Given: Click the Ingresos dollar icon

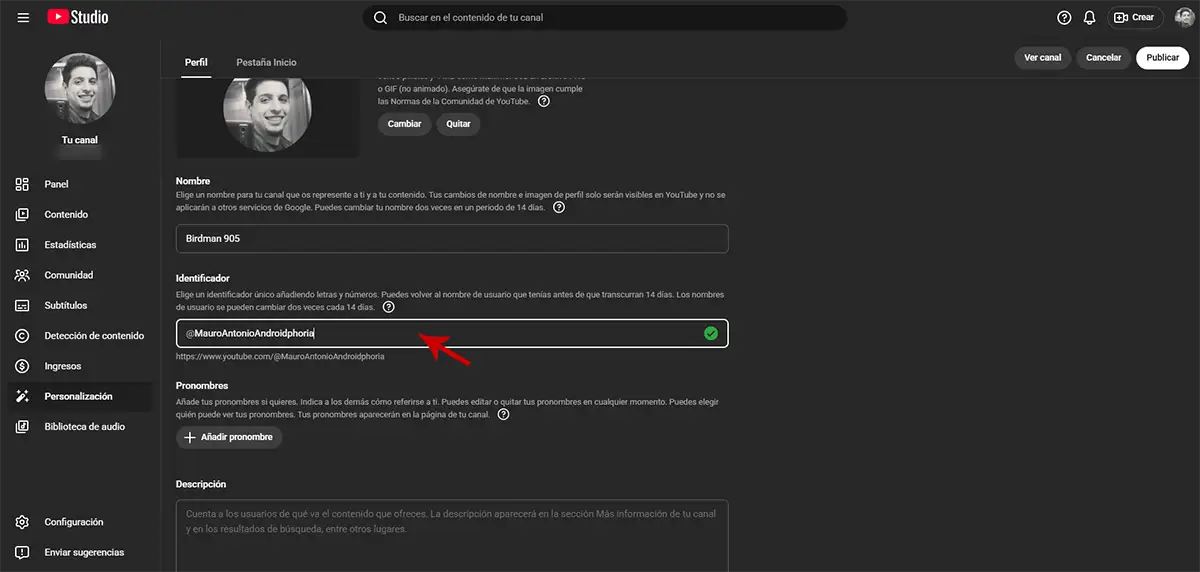Looking at the screenshot, I should [22, 366].
